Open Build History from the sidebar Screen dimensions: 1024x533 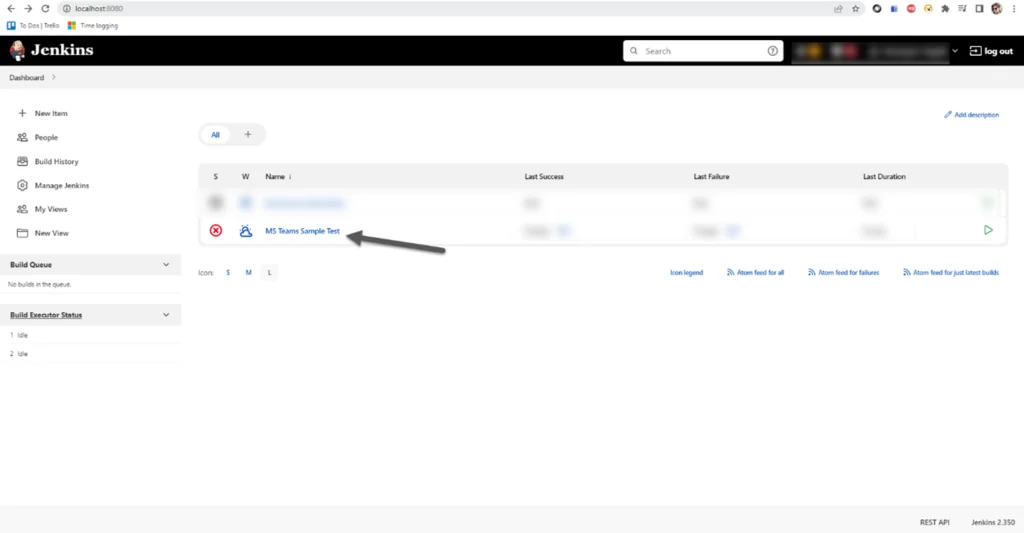(56, 161)
